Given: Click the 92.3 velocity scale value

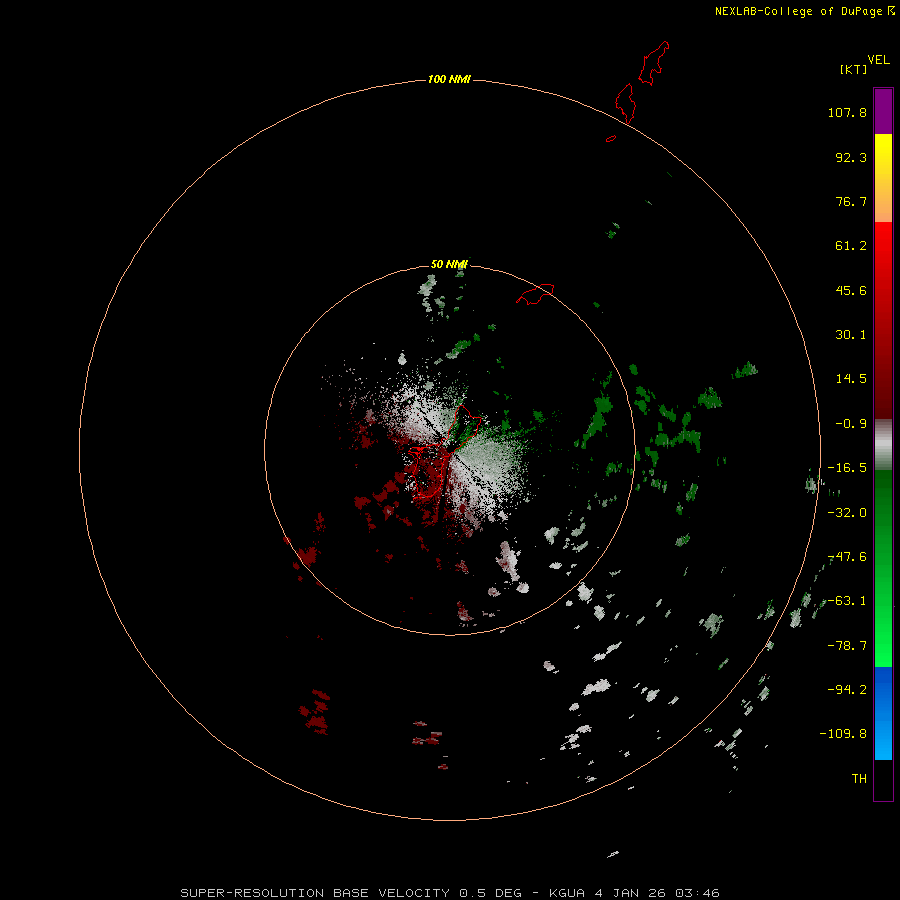Looking at the screenshot, I should (x=851, y=157).
